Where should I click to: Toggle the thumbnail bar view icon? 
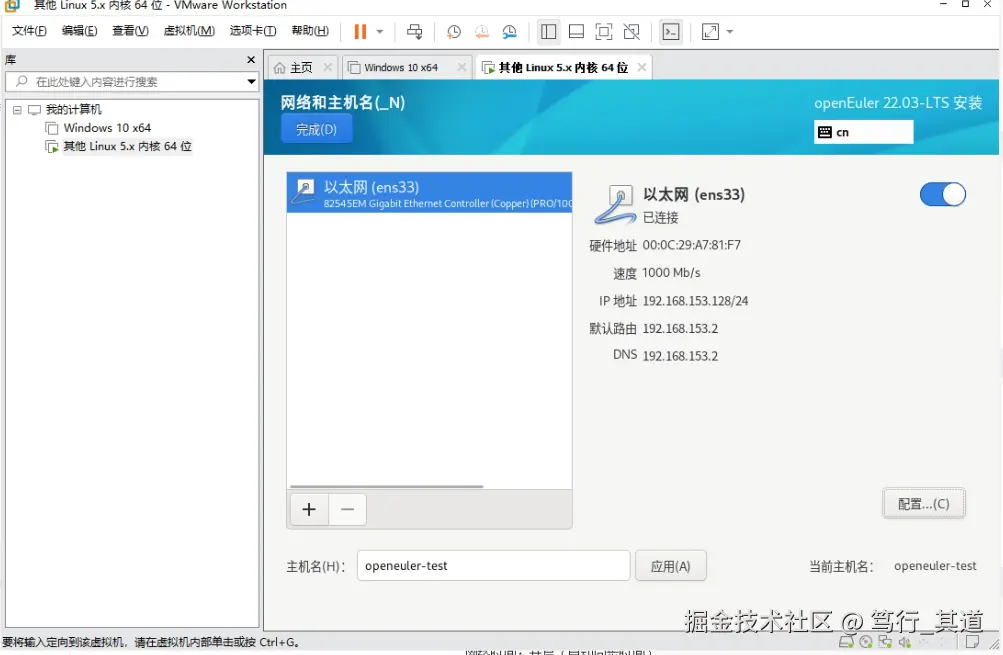[576, 31]
